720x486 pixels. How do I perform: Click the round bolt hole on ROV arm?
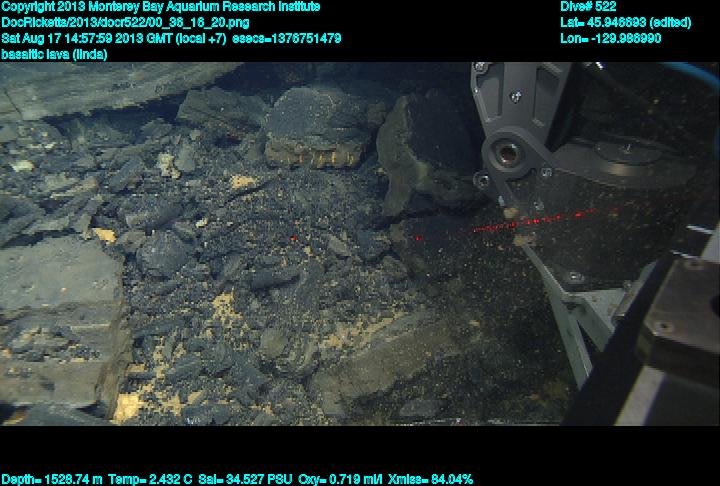point(503,154)
